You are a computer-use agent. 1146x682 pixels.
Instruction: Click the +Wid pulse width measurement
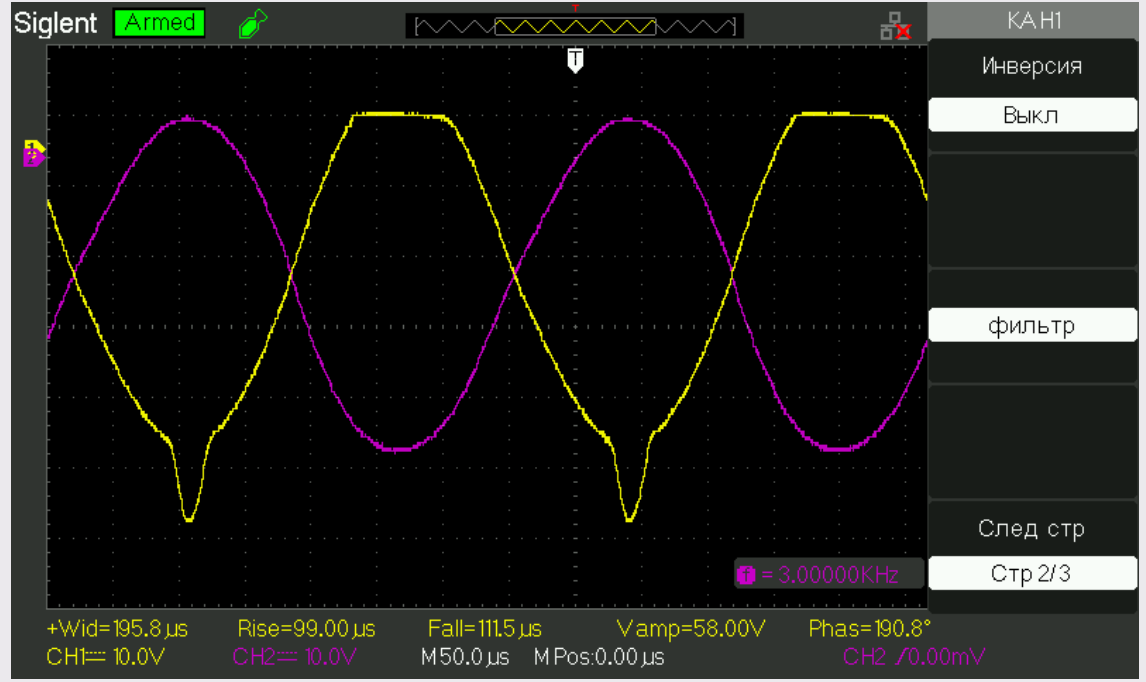[117, 629]
